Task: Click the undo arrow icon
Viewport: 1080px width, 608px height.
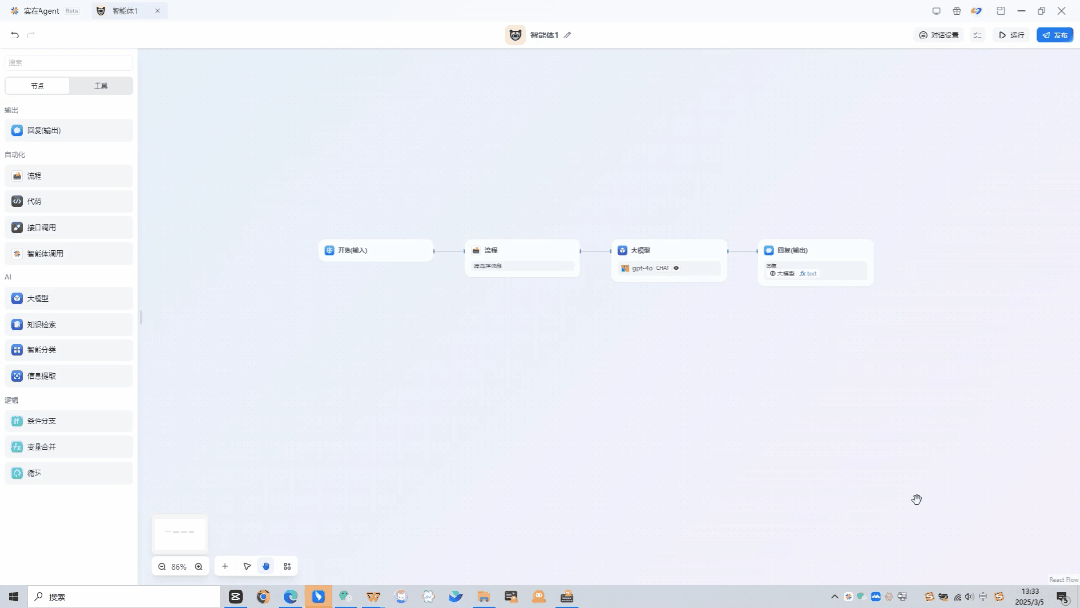Action: point(15,35)
